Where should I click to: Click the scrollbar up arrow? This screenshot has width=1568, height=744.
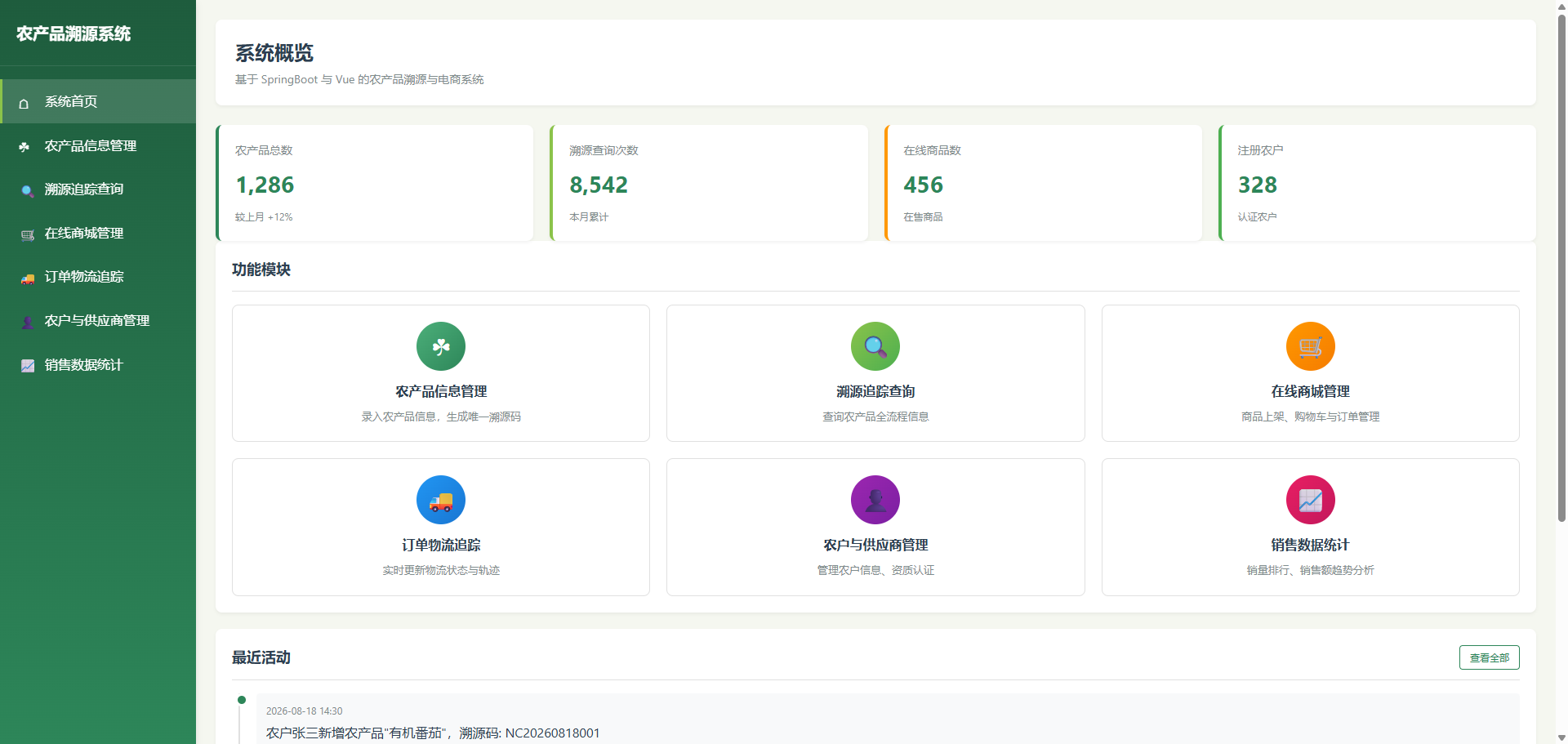point(1561,6)
